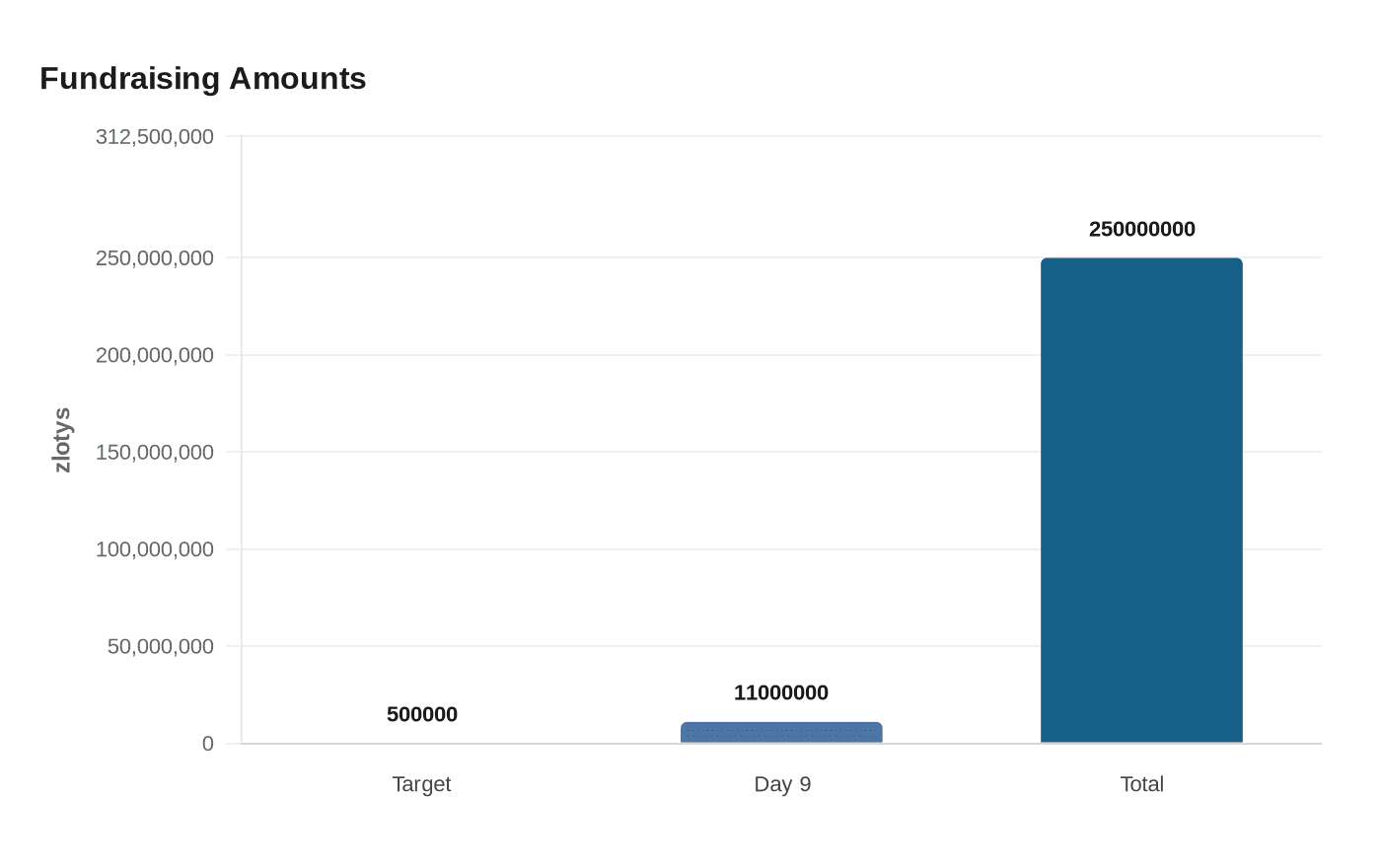Click the 312,500,000 y-axis tick label
Viewport: 1381px width, 868px height.
click(x=155, y=137)
